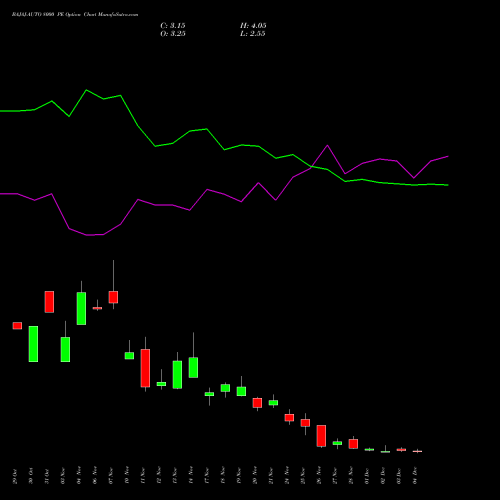The image size is (500, 500).
Task: Click the green candlestick for 13 Nov
Action: click(177, 375)
